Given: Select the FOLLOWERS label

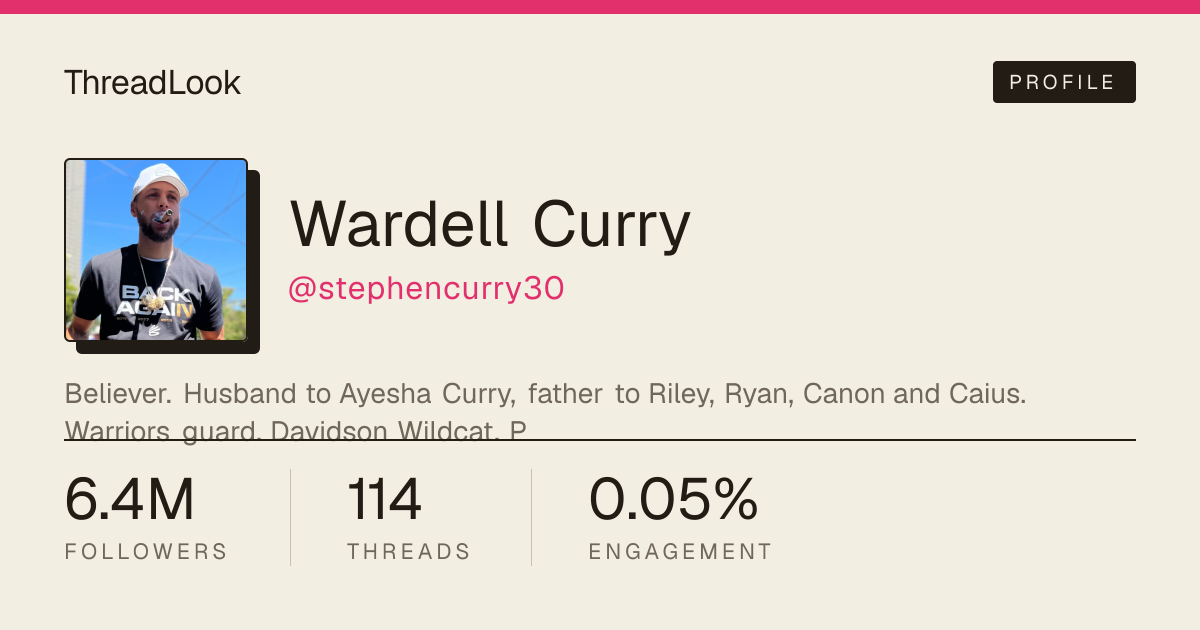Looking at the screenshot, I should coord(146,551).
